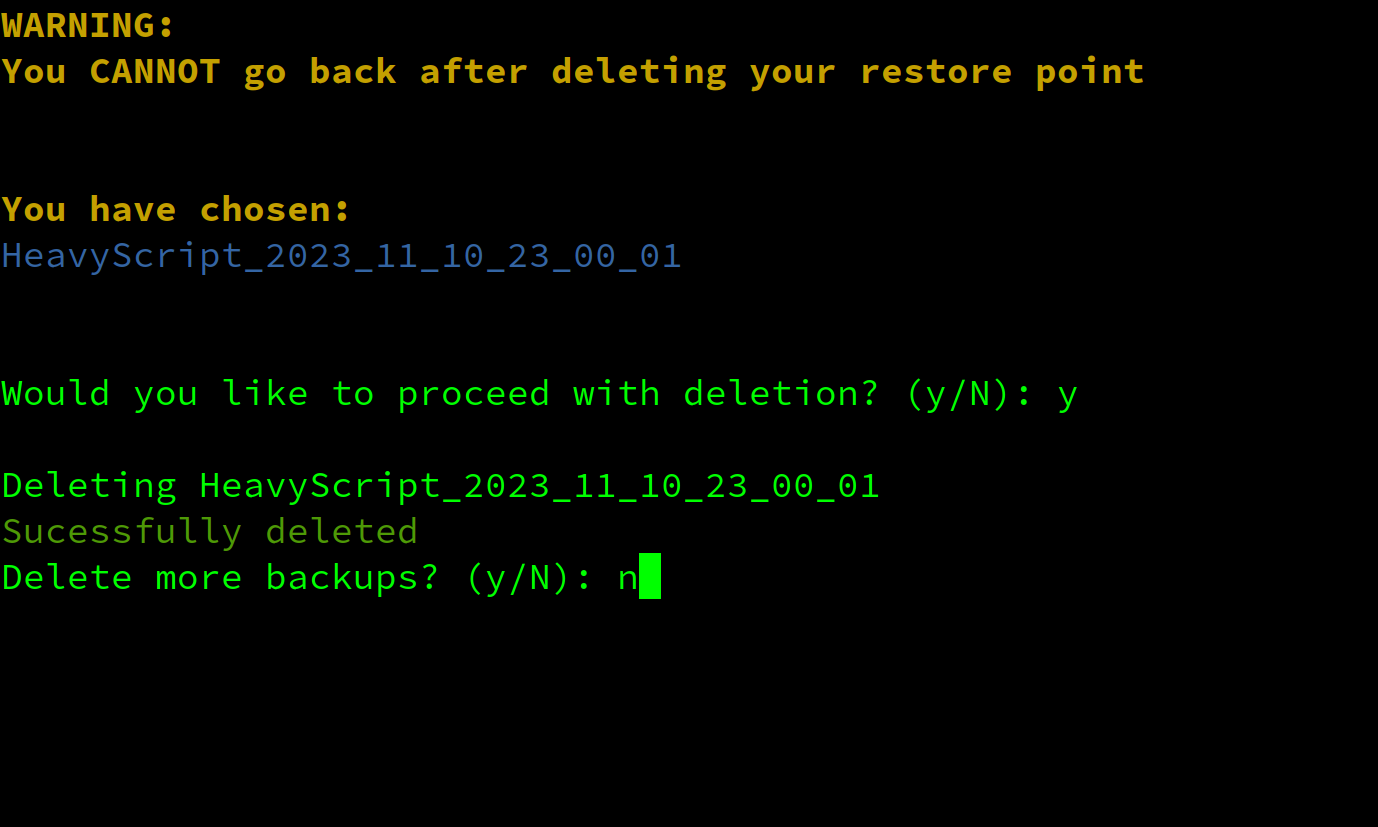Viewport: 1378px width, 827px height.
Task: Click the "Sucessfully deleted" status message
Action: tap(210, 532)
